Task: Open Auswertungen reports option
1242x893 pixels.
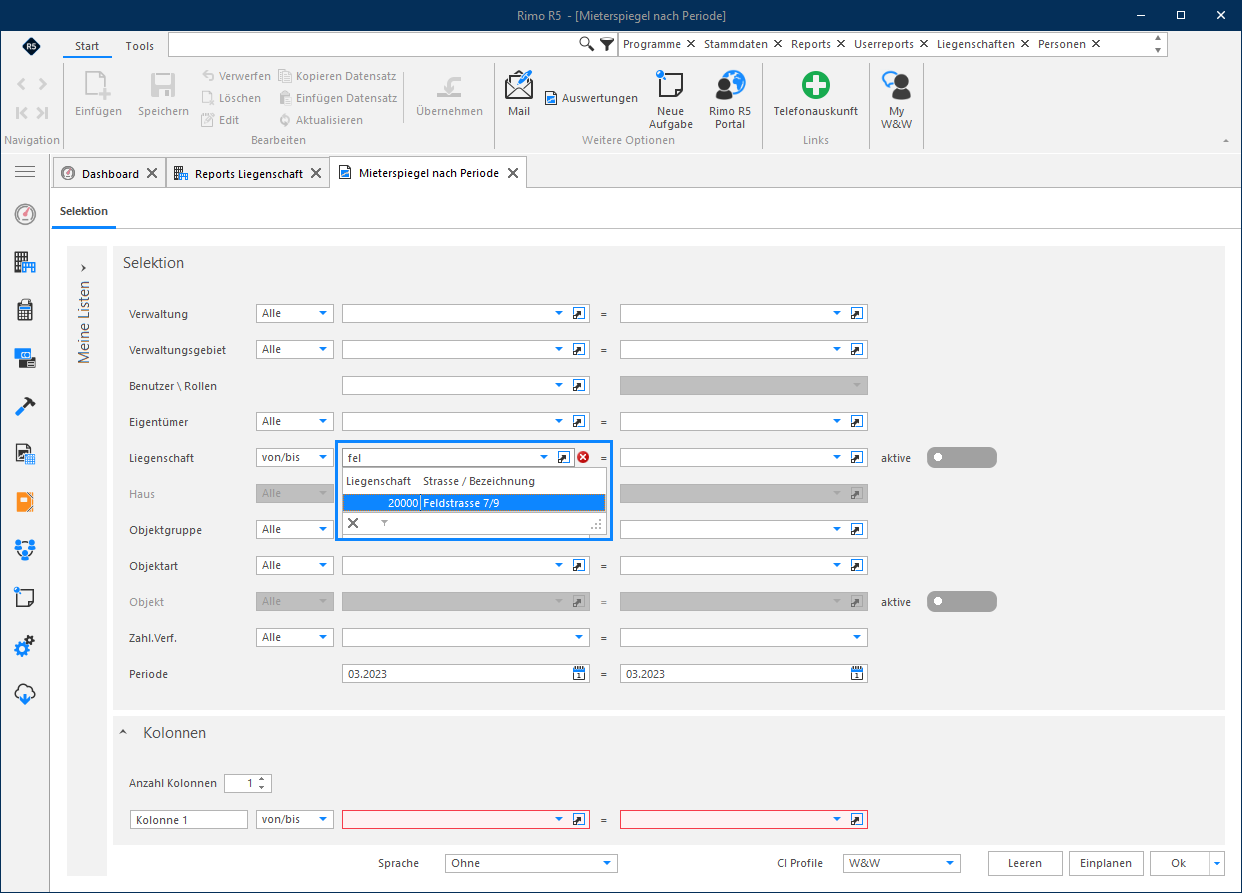Action: (x=591, y=98)
